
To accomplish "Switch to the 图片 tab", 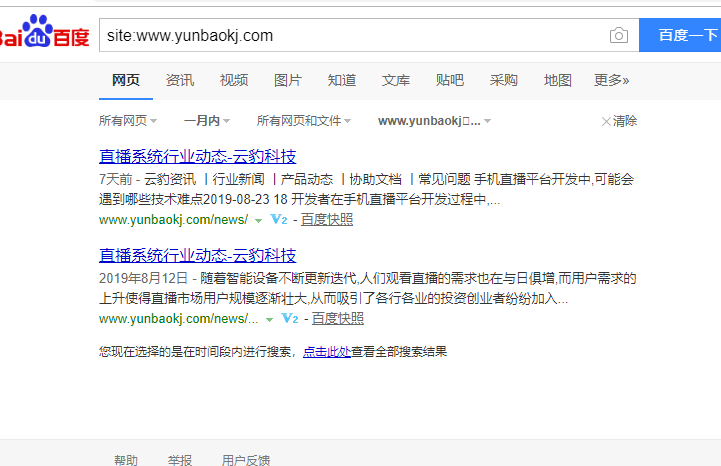I will point(288,80).
